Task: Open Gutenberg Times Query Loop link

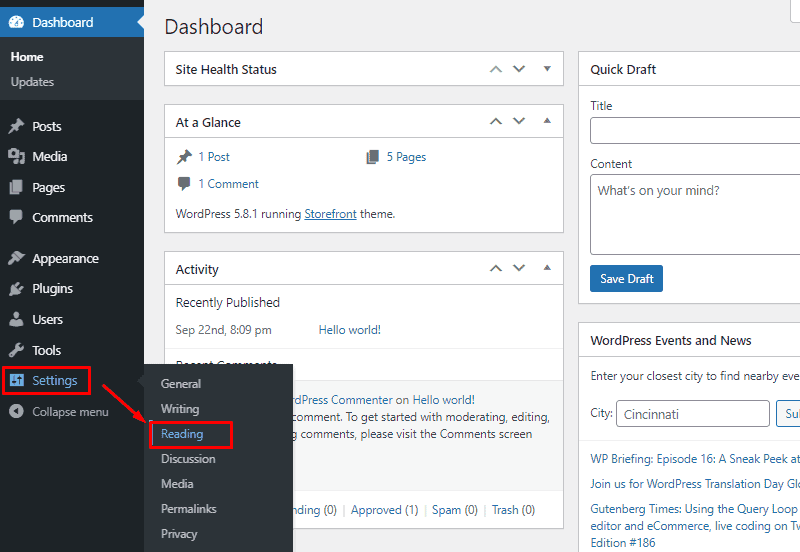Action: [695, 525]
